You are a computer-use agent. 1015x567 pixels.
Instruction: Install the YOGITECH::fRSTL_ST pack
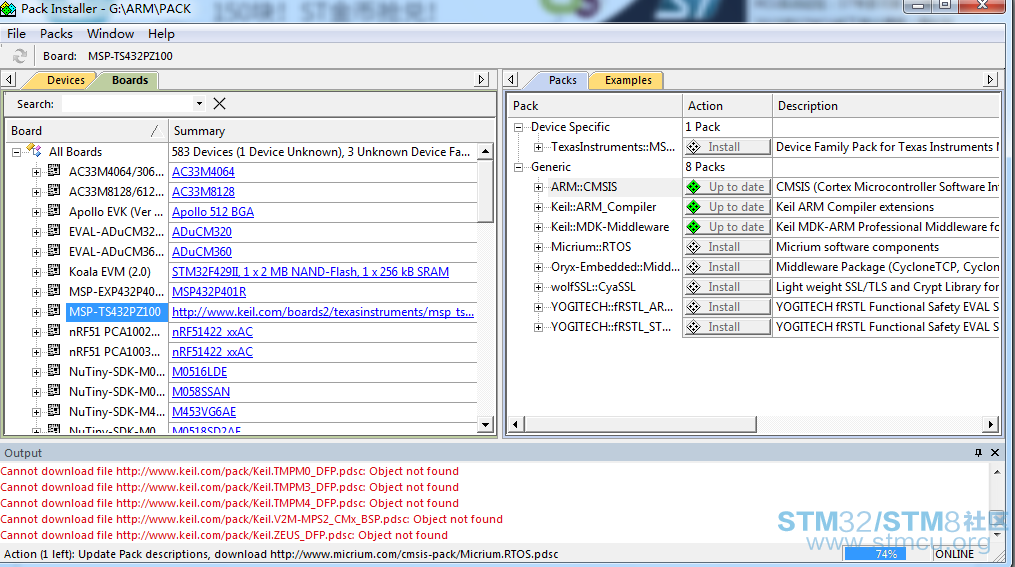point(727,328)
